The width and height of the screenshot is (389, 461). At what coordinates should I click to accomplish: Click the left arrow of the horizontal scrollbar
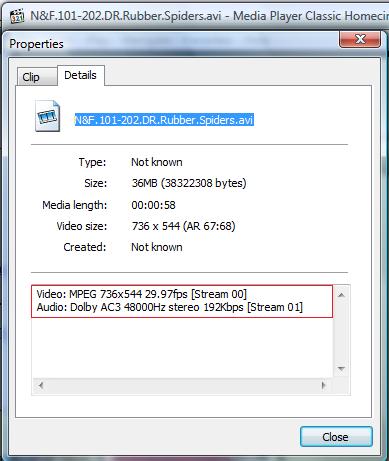pos(41,385)
